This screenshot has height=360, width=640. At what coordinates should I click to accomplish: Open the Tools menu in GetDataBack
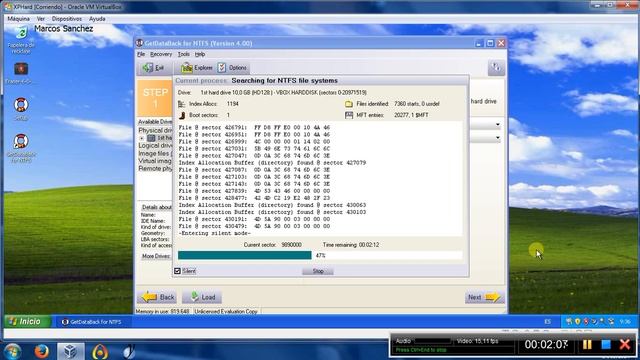click(x=183, y=54)
